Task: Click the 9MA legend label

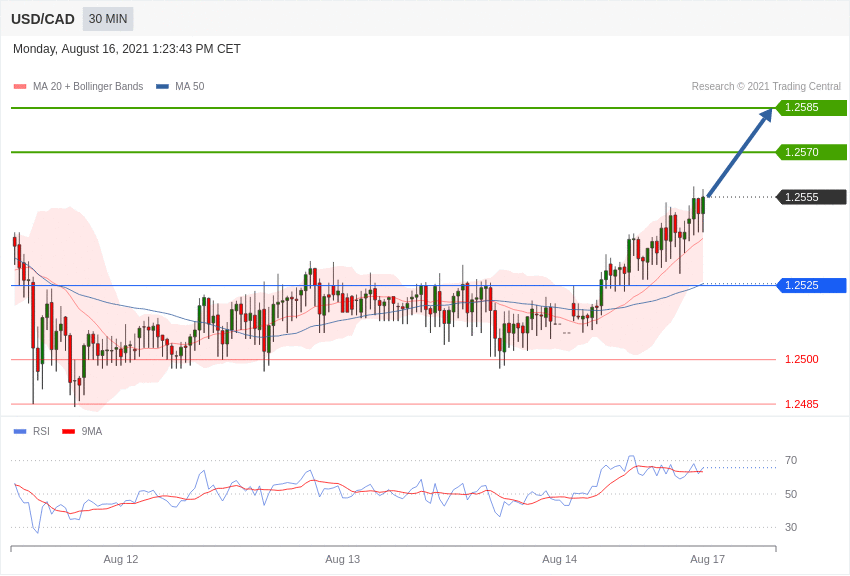Action: [92, 431]
